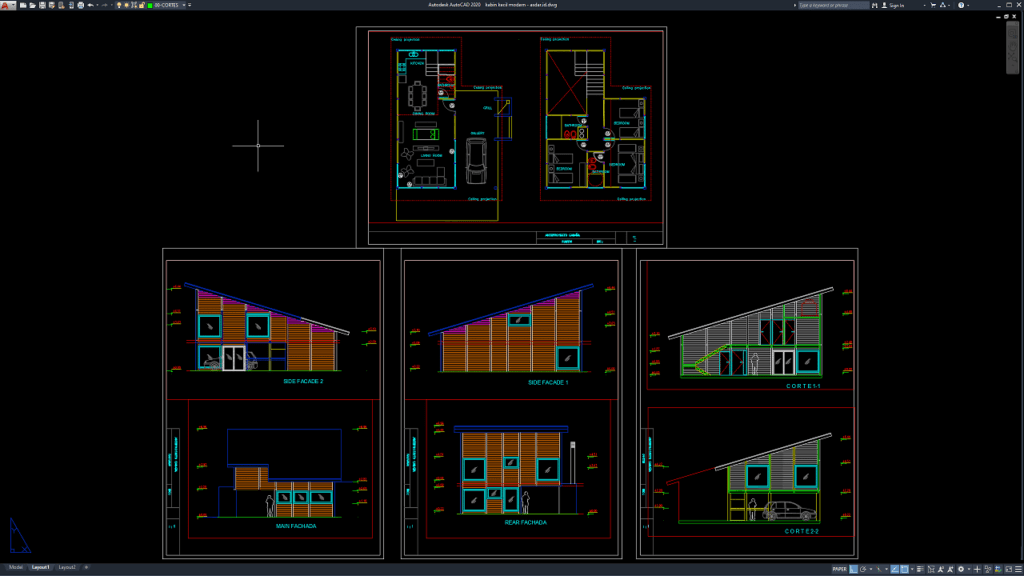The height and width of the screenshot is (576, 1024).
Task: Click the search binoculars icon in InfoCenter
Action: click(x=875, y=6)
